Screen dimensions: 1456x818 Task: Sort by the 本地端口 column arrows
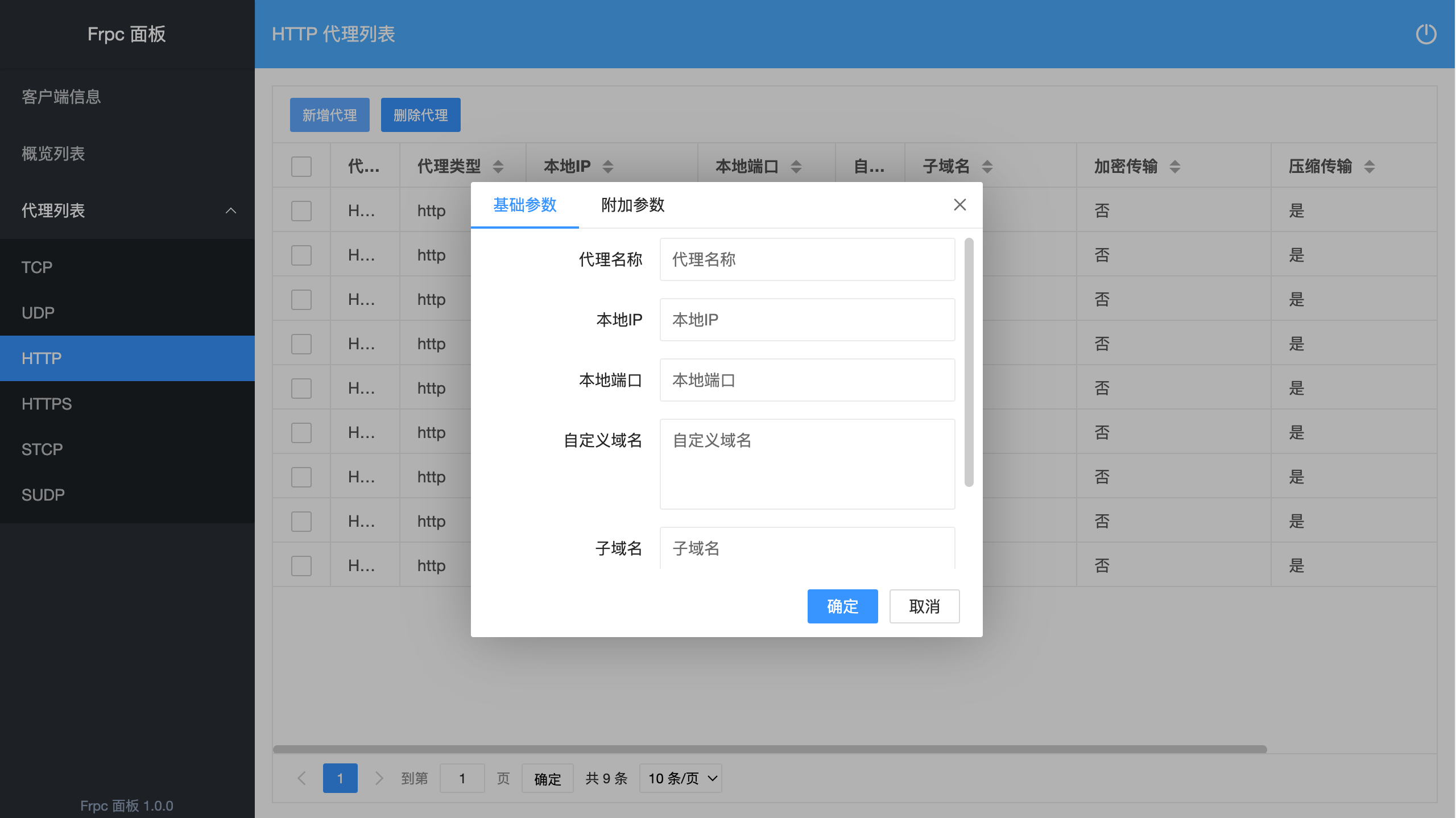796,166
